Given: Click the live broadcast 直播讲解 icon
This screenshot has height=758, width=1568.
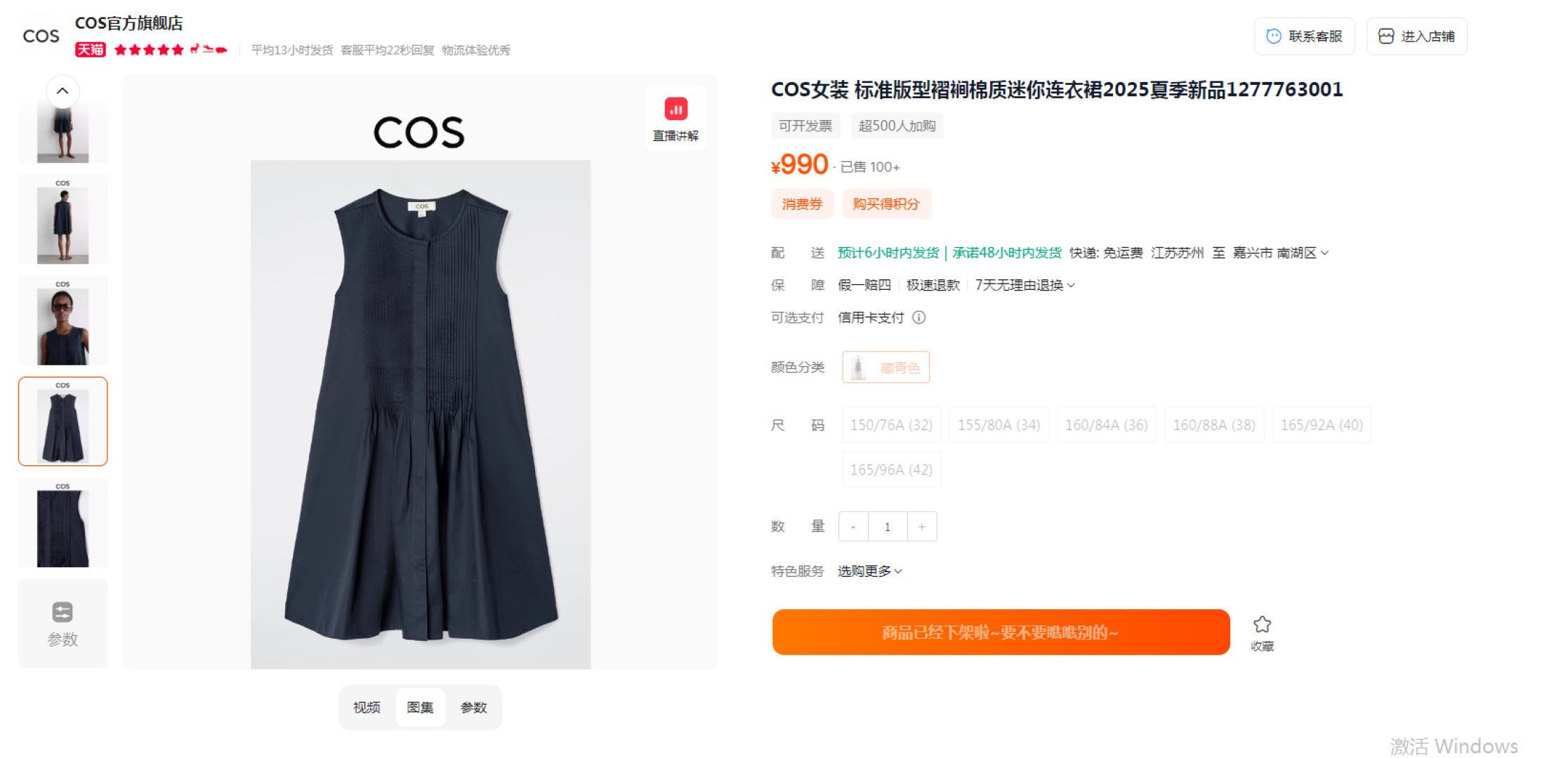Looking at the screenshot, I should [676, 109].
